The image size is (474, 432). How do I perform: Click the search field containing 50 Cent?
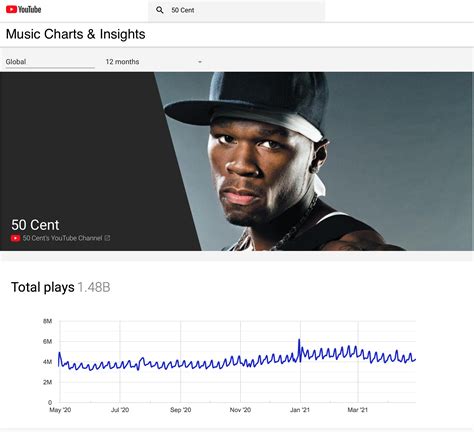[x=236, y=10]
